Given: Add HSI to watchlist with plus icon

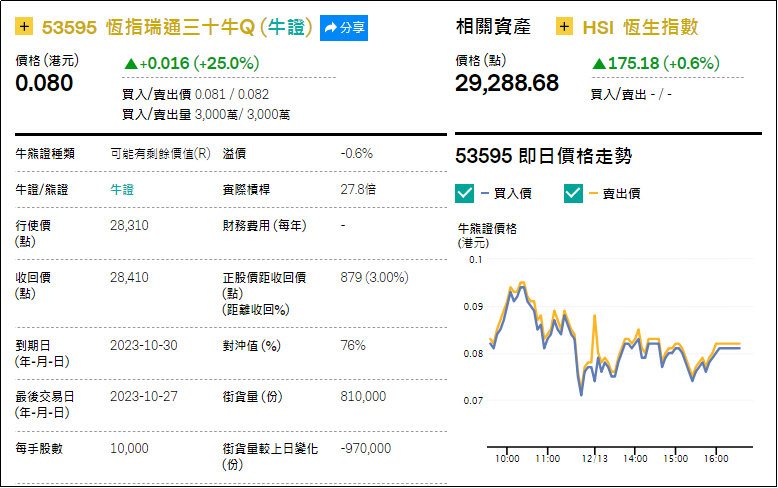Looking at the screenshot, I should (x=564, y=26).
